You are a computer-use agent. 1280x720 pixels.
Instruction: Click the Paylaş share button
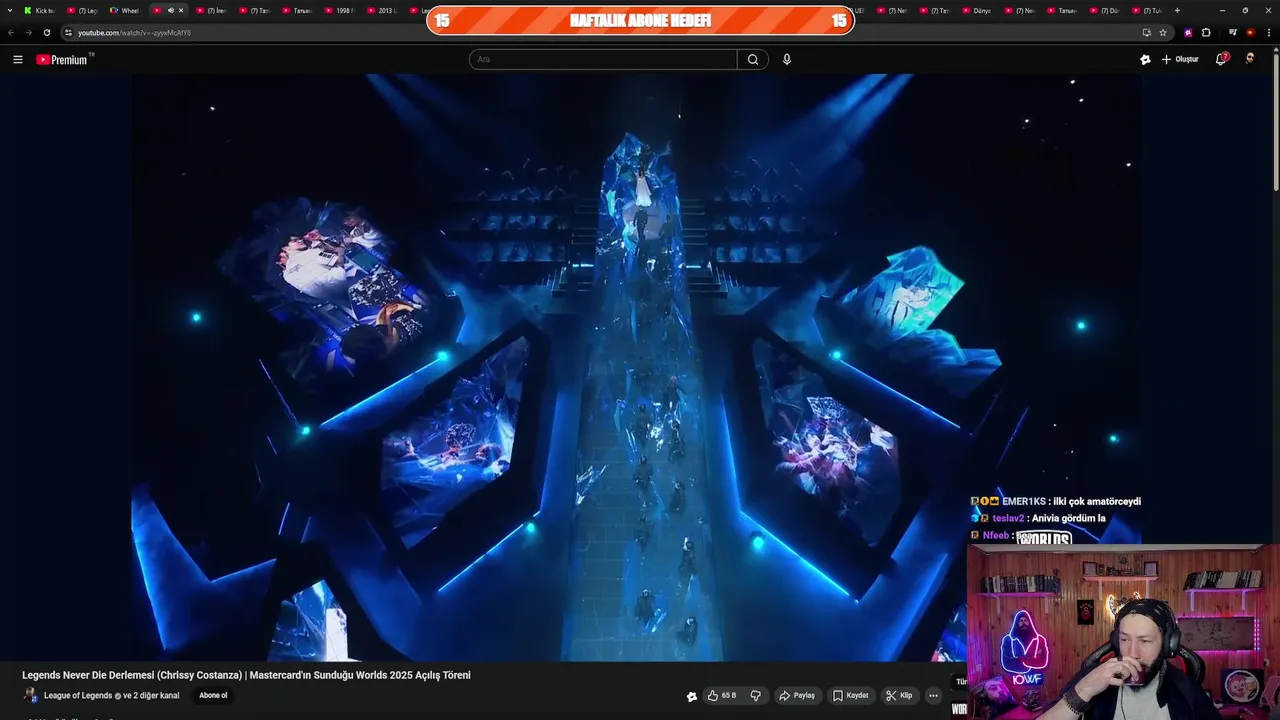pyautogui.click(x=797, y=696)
